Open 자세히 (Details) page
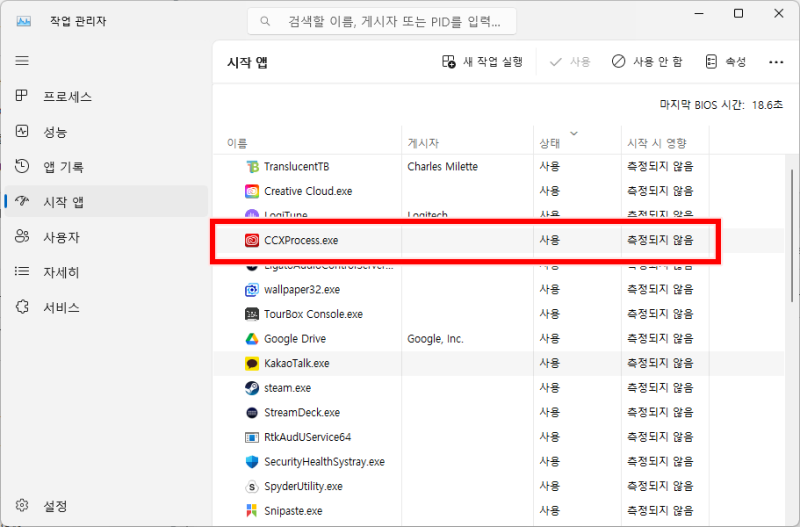Viewport: 800px width, 527px height. 106,272
